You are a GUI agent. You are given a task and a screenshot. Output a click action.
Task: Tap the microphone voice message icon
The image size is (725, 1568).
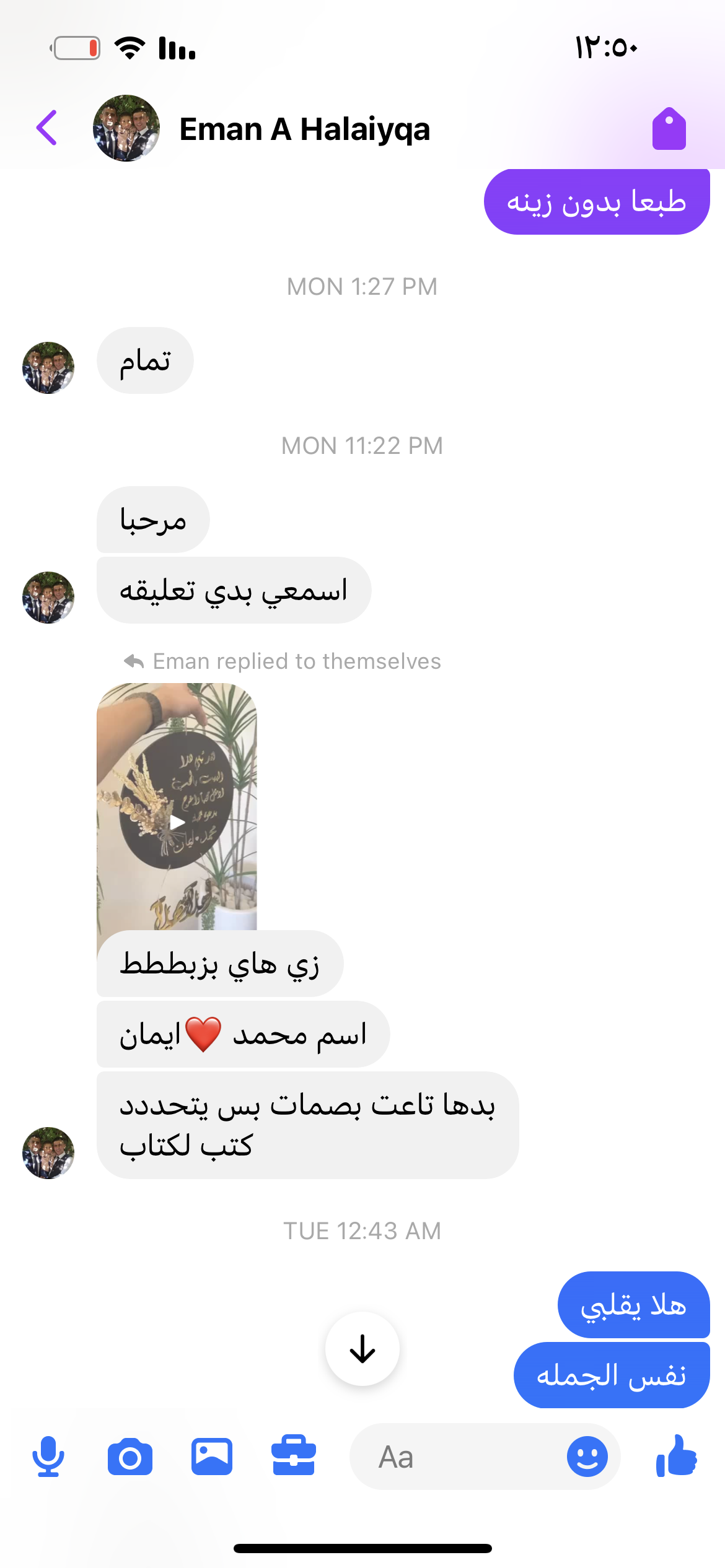point(48,1457)
